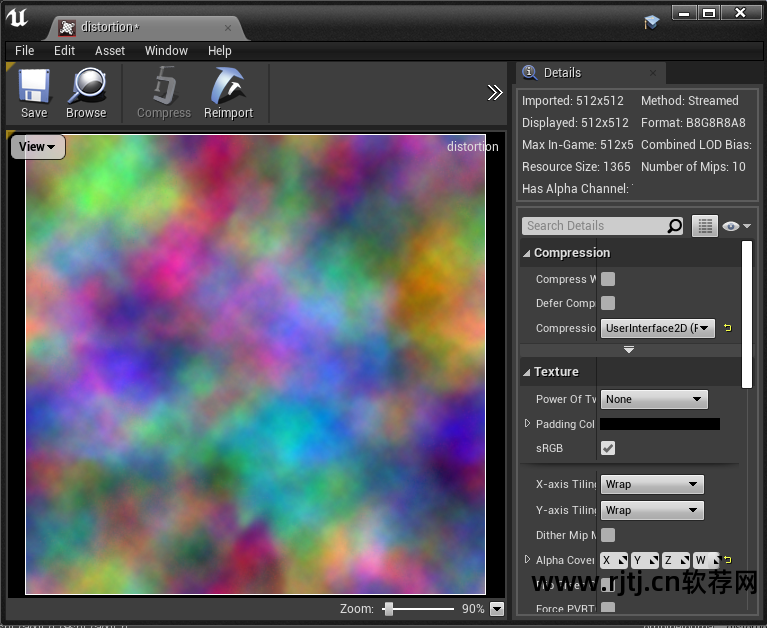Enable Defer Compression checkbox
Image resolution: width=767 pixels, height=628 pixels.
point(608,303)
